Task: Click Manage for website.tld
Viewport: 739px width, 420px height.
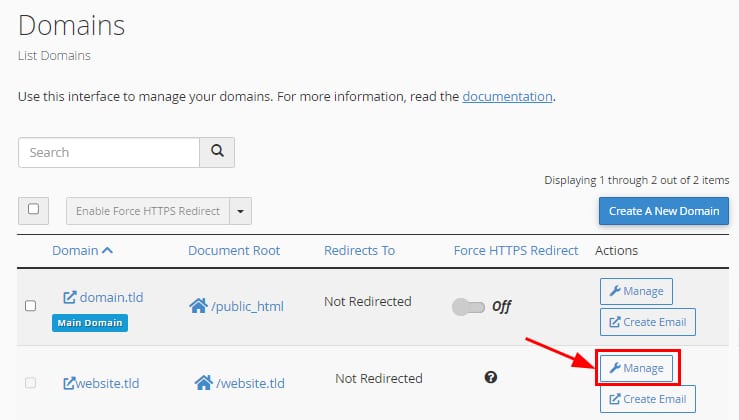Action: click(x=636, y=368)
